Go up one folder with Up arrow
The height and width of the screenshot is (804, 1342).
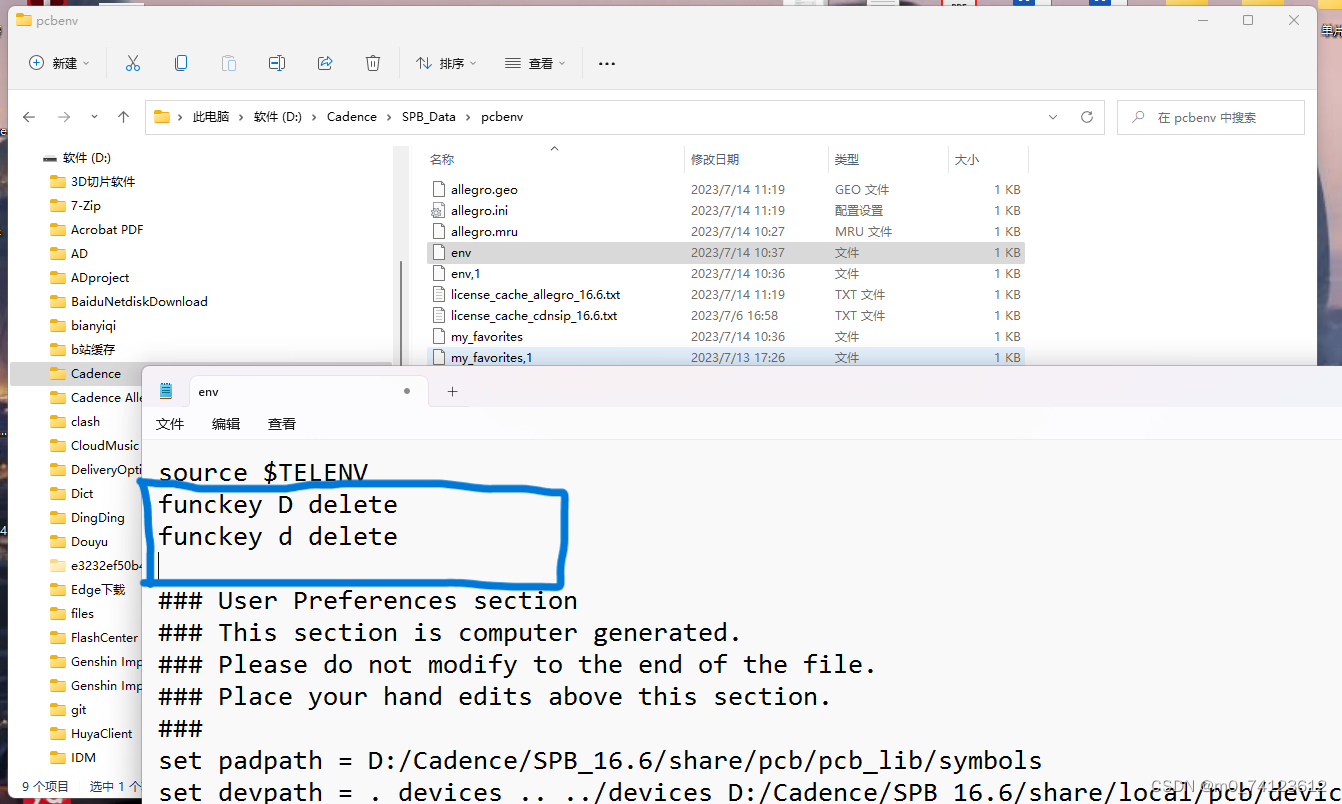click(123, 117)
